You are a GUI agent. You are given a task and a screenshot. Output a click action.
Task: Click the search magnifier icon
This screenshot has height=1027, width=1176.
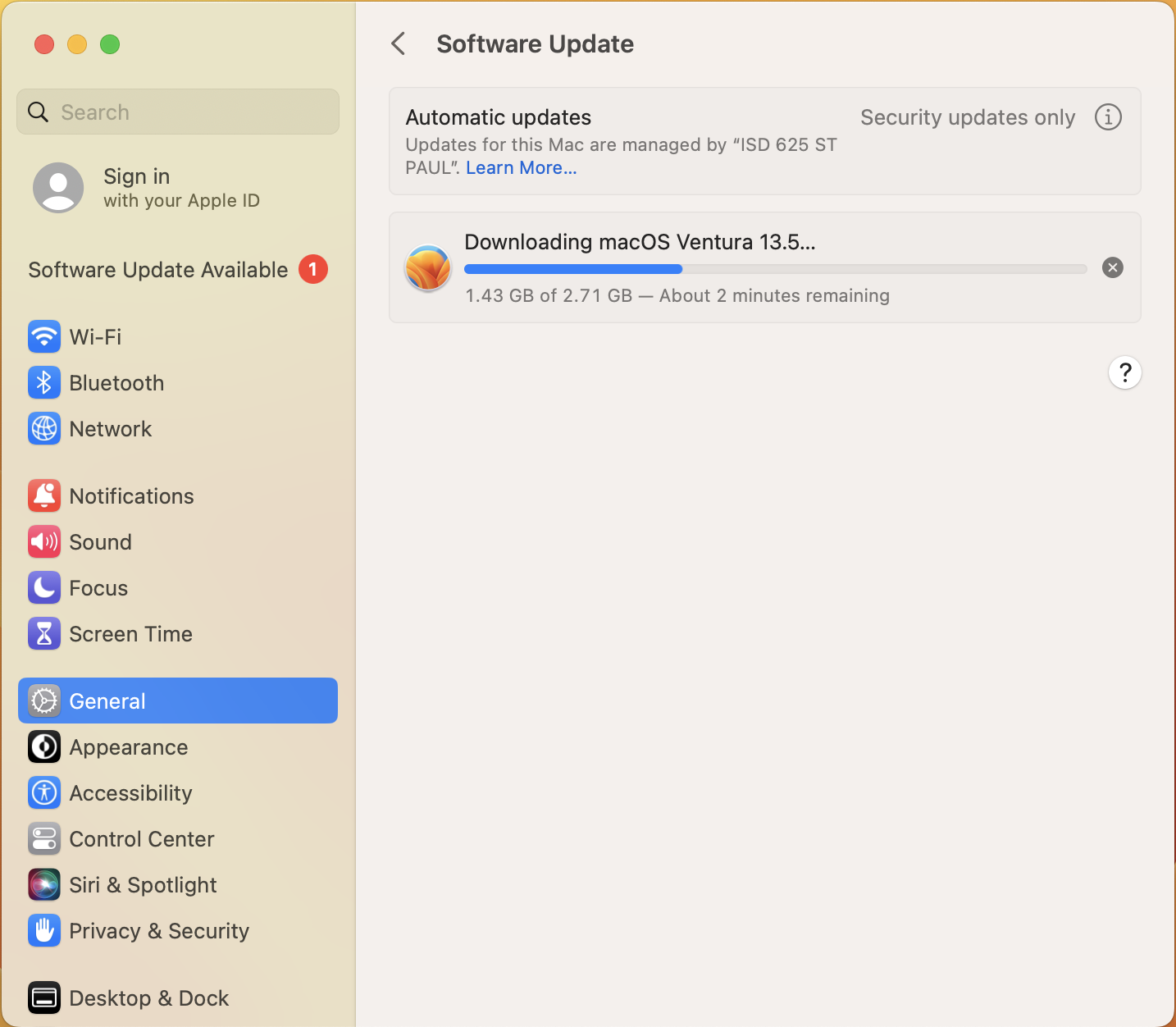point(39,112)
